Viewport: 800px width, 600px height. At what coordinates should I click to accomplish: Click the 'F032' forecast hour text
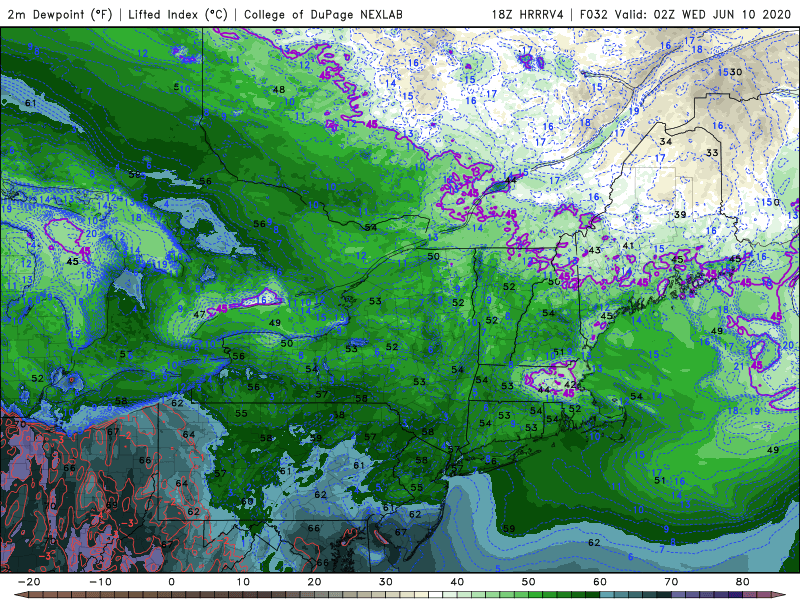coord(593,14)
